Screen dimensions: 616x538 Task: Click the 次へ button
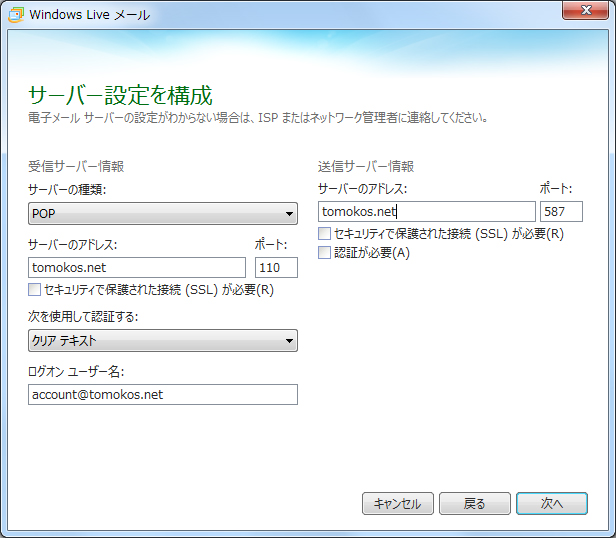tap(552, 503)
